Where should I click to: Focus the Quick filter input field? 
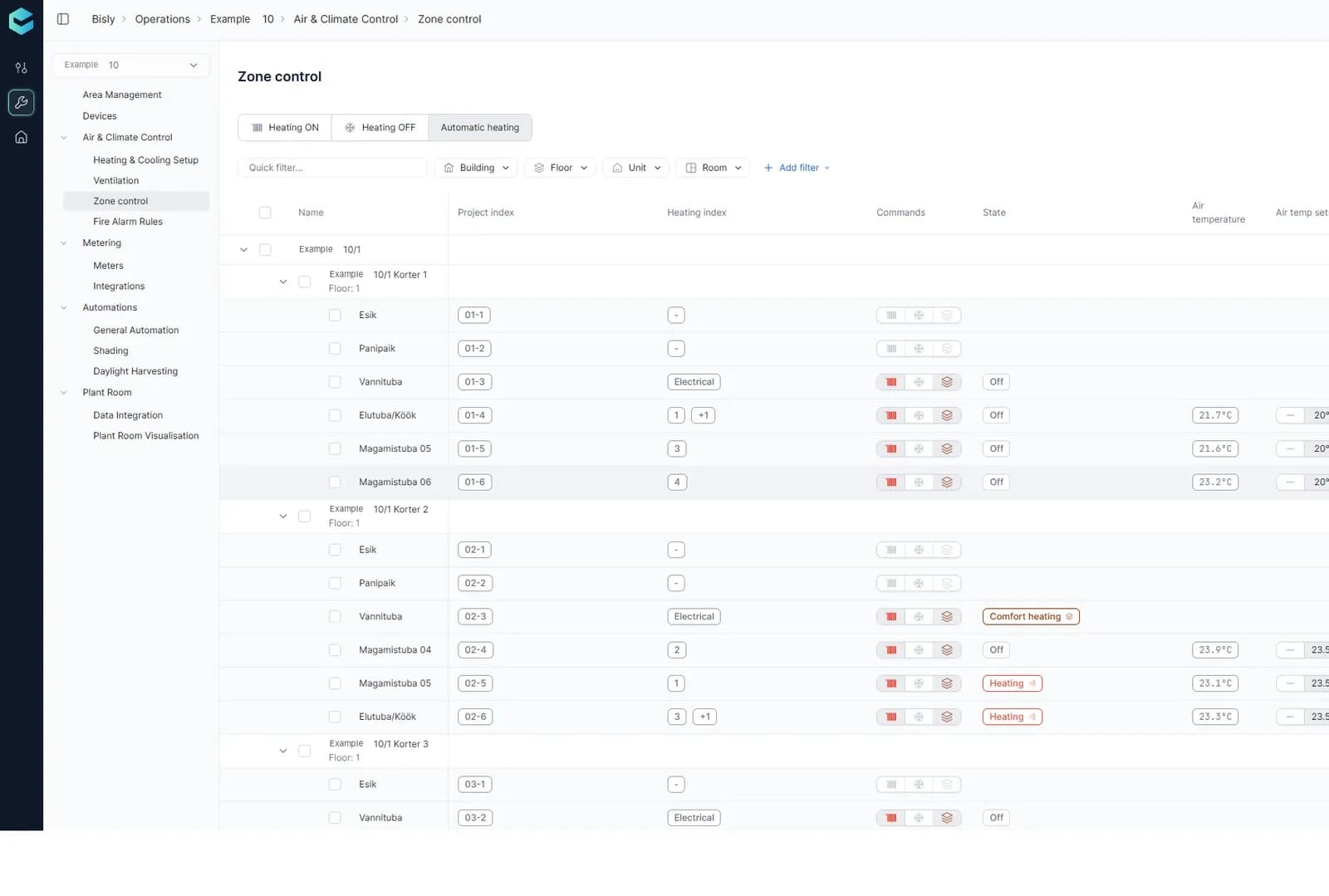[x=333, y=168]
